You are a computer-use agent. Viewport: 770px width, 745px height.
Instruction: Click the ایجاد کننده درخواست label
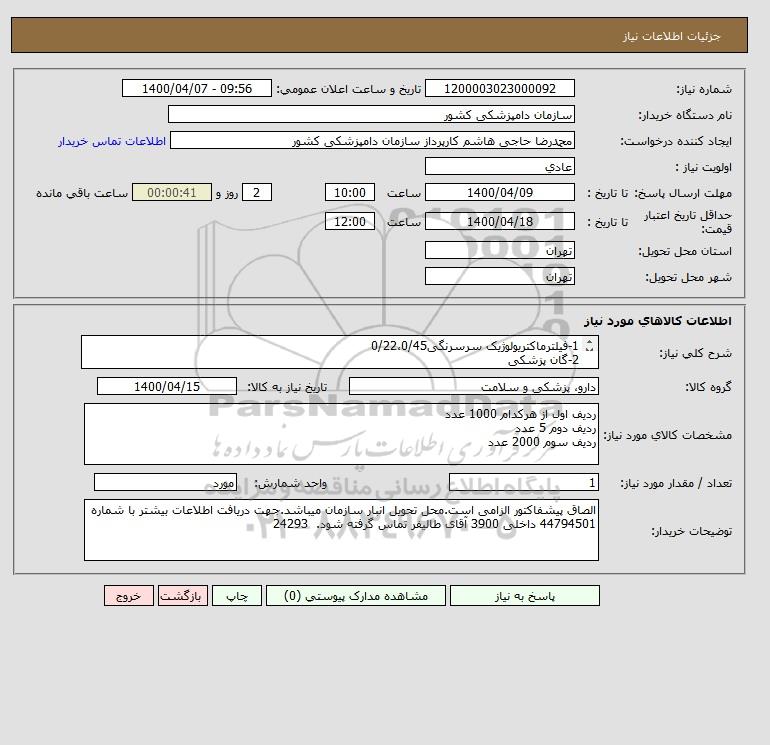pos(676,141)
